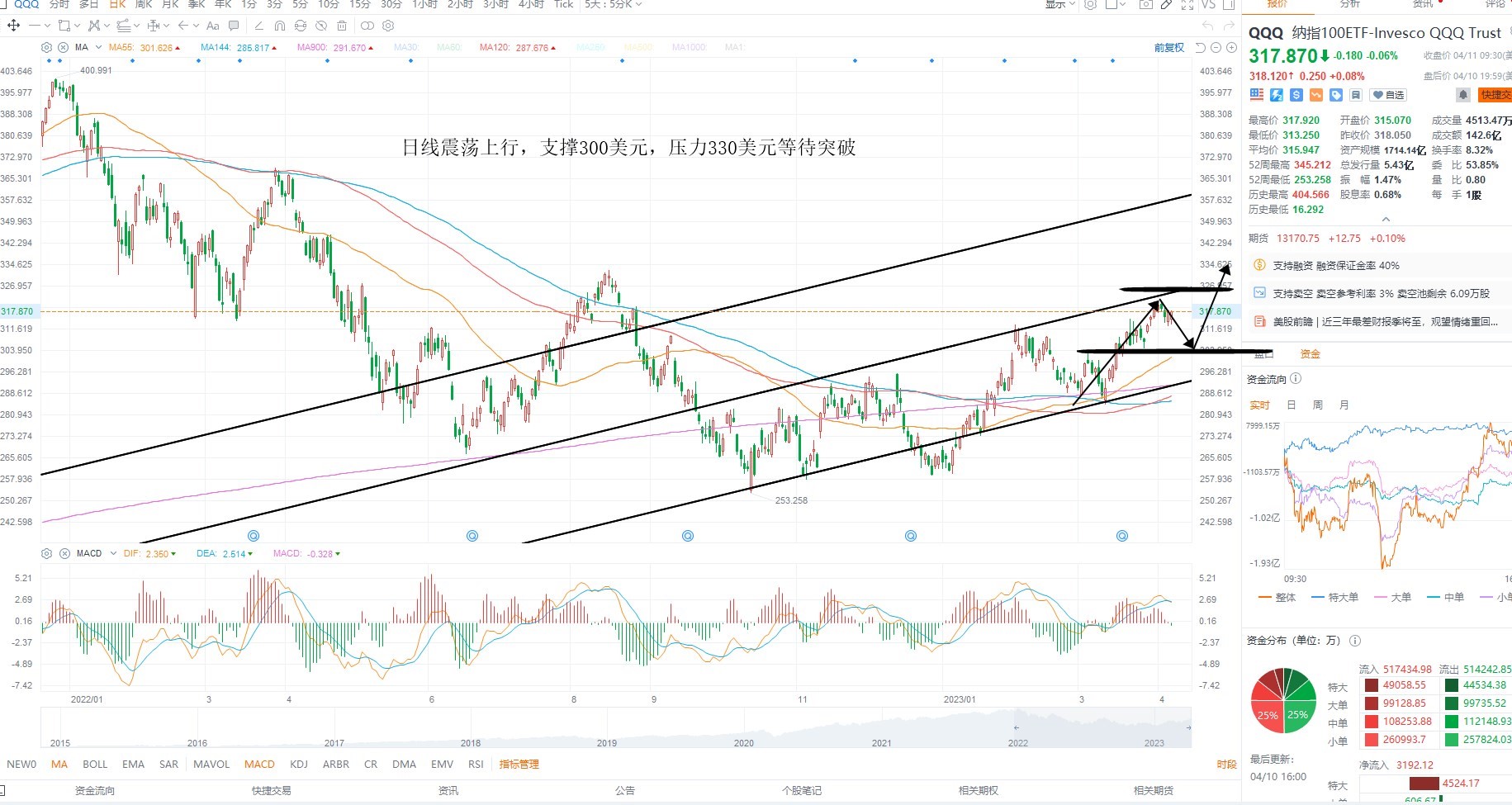Open MA indicator settings gear

click(x=46, y=47)
